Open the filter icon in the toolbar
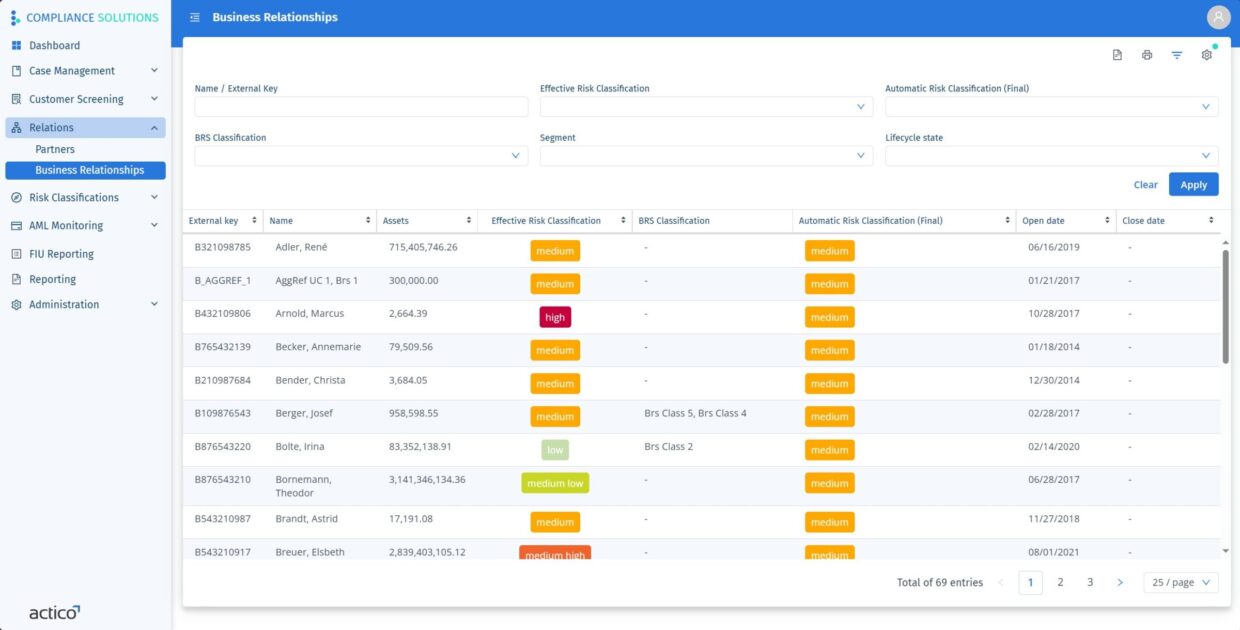 (1176, 55)
